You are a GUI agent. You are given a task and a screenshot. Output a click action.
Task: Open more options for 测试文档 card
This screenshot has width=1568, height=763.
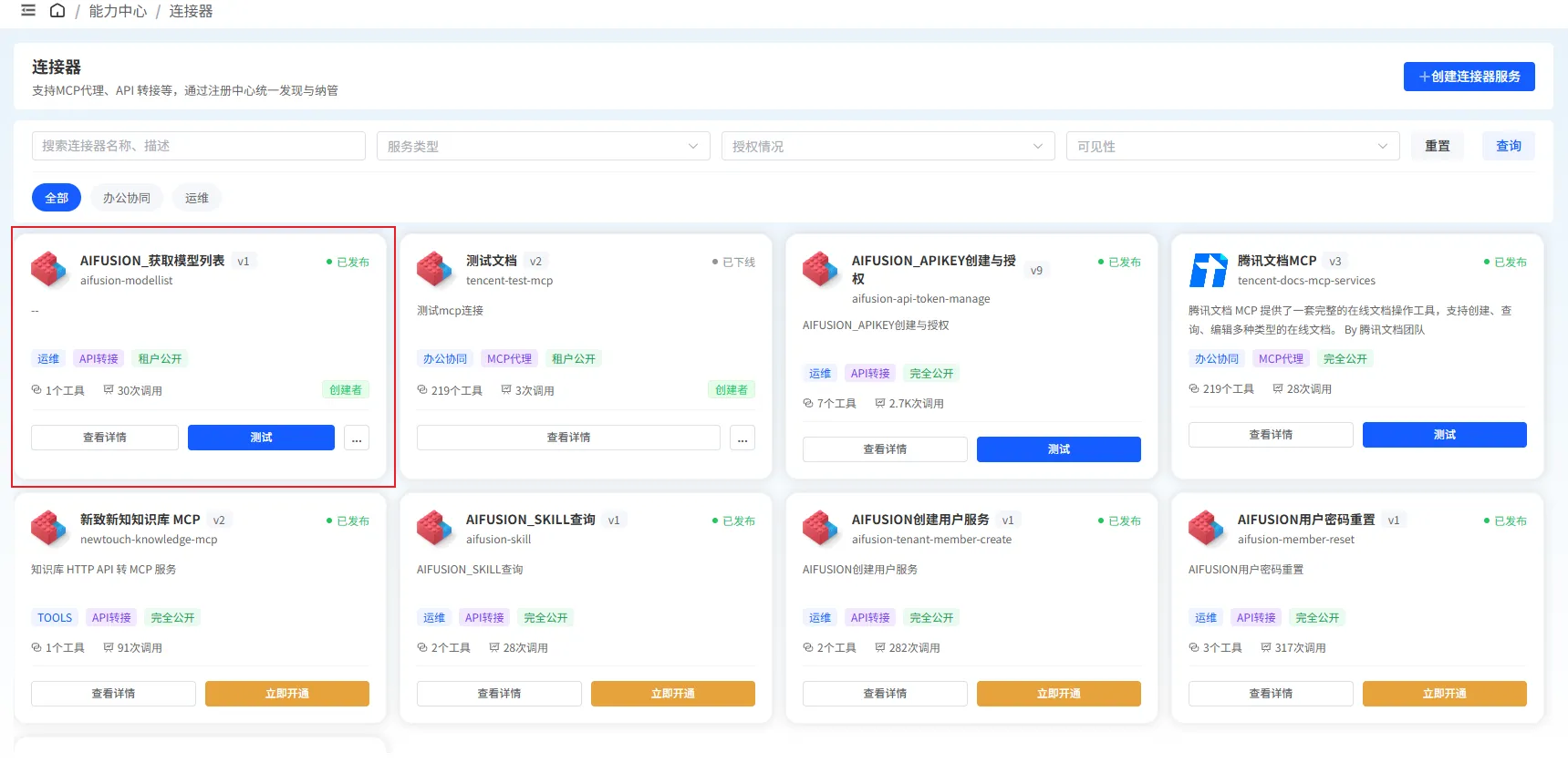(742, 438)
